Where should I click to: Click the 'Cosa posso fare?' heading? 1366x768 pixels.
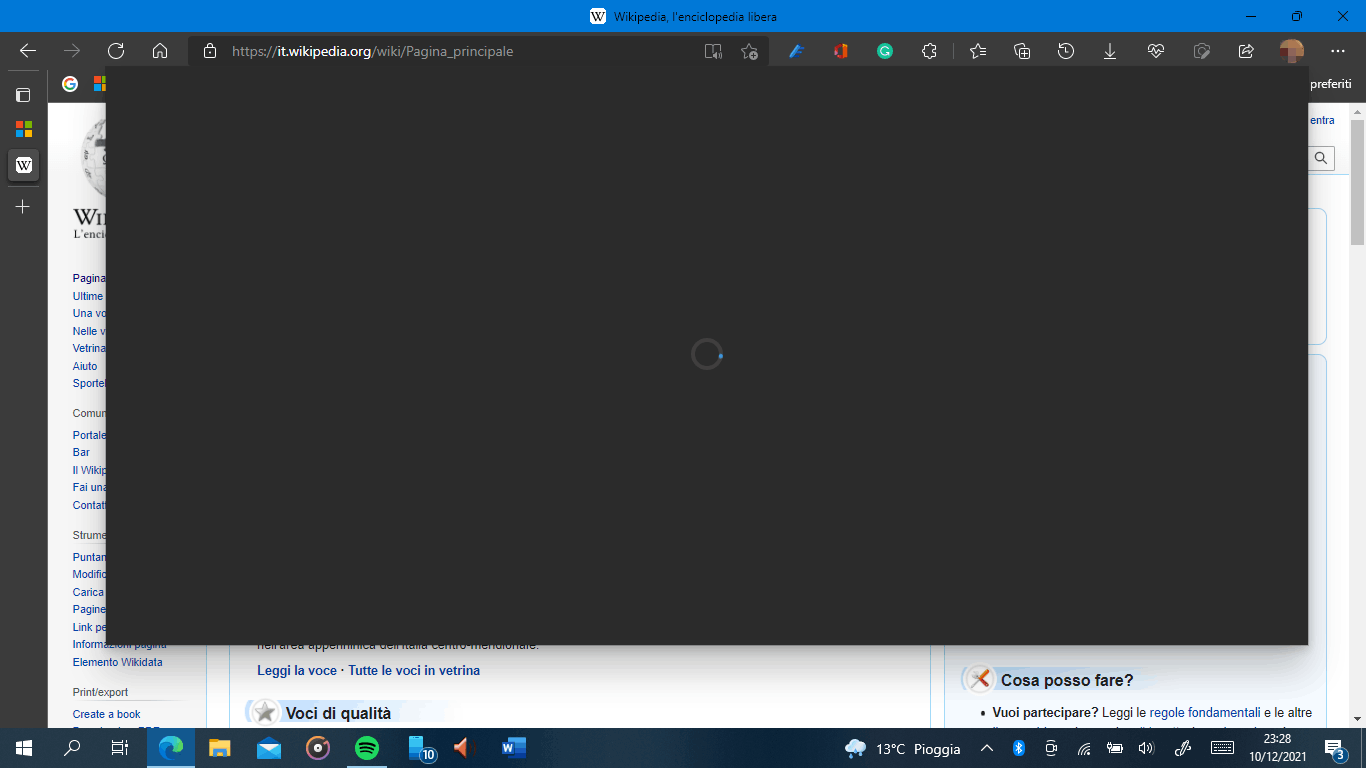1067,680
